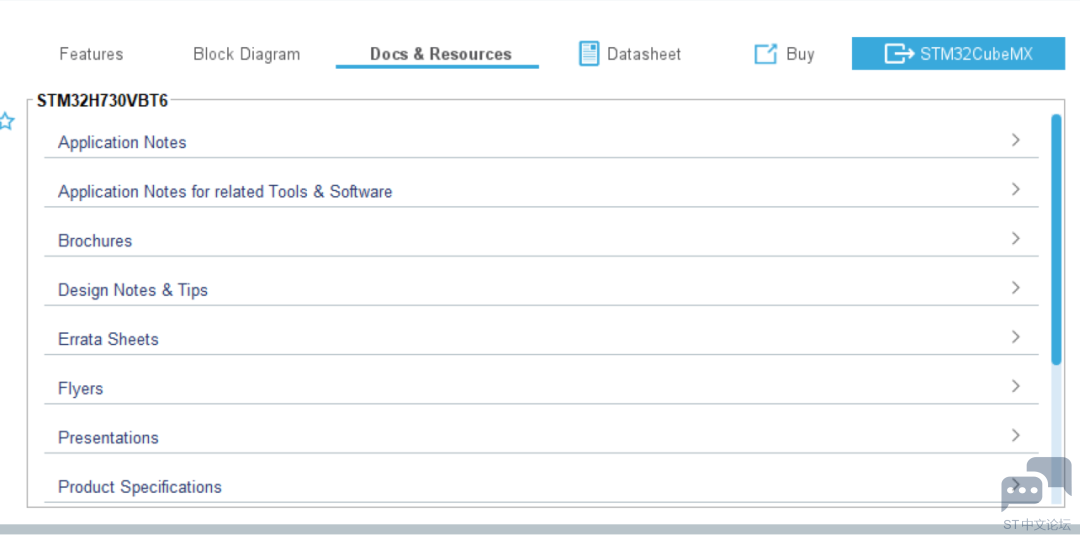Click the Datasheet document icon
Screen dimensions: 1080x540
(x=589, y=54)
